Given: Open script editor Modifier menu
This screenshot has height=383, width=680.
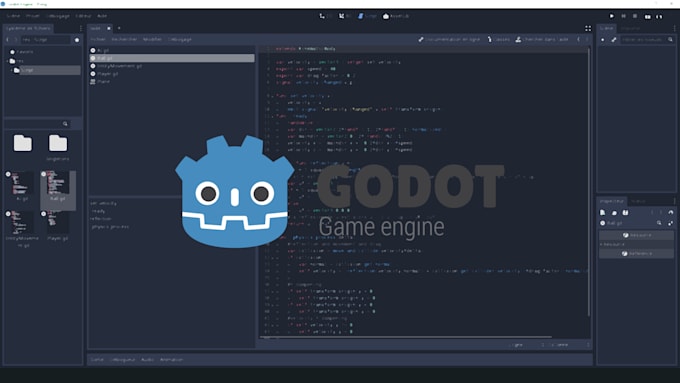Looking at the screenshot, I should click(x=152, y=39).
